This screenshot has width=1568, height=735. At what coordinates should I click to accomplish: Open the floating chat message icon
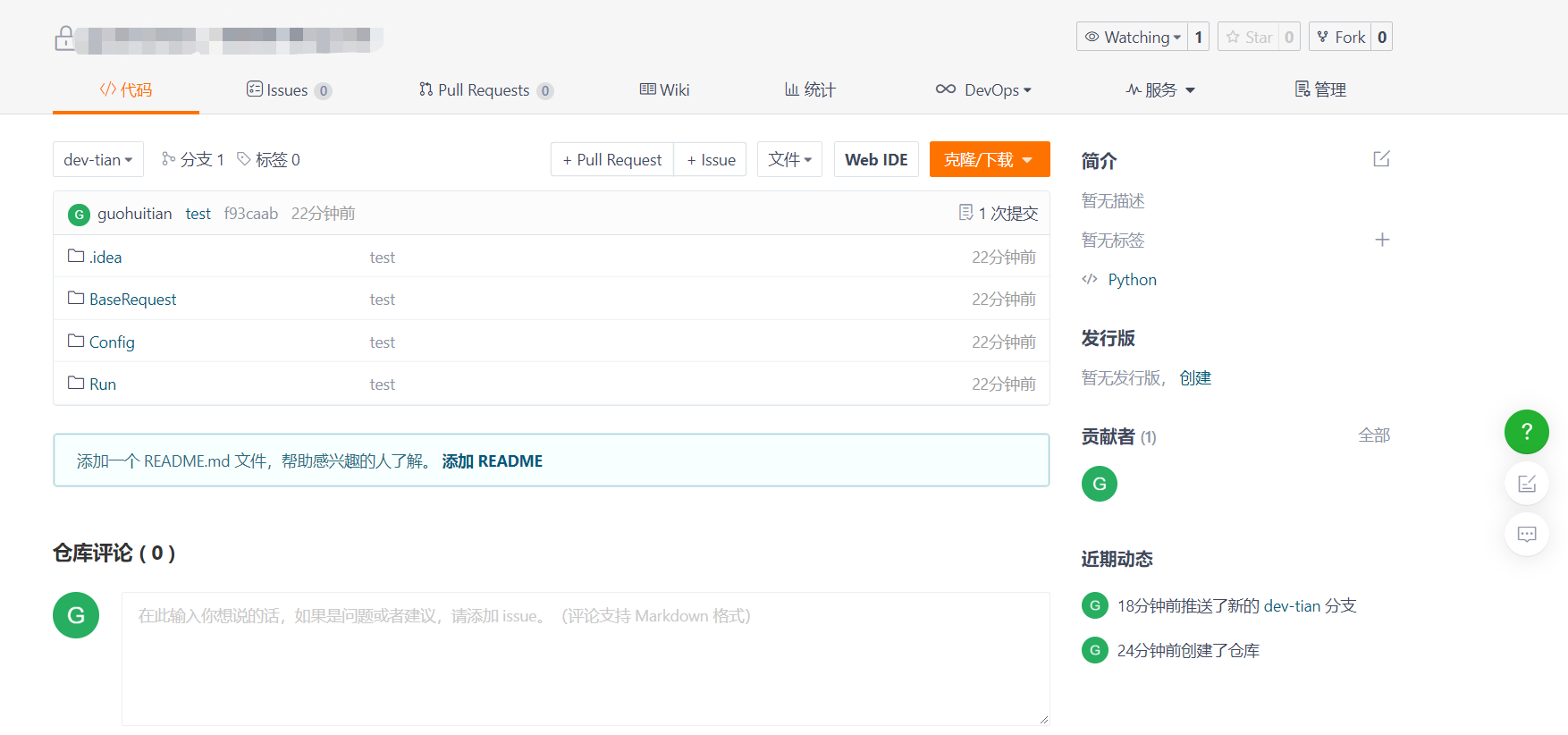tap(1527, 534)
